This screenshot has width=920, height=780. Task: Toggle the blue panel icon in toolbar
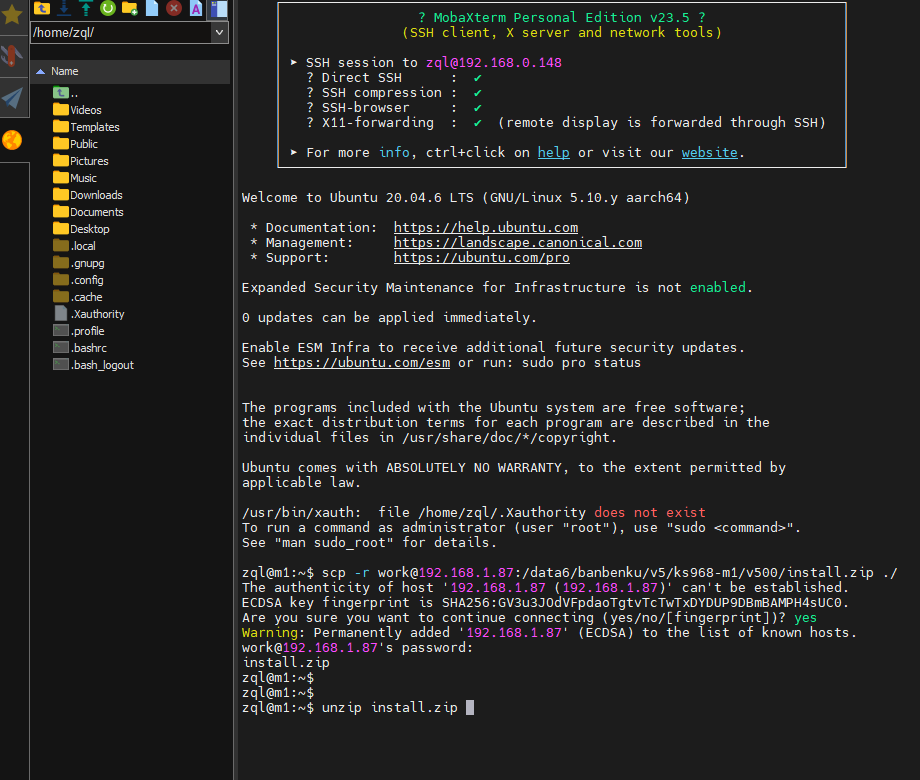point(218,8)
